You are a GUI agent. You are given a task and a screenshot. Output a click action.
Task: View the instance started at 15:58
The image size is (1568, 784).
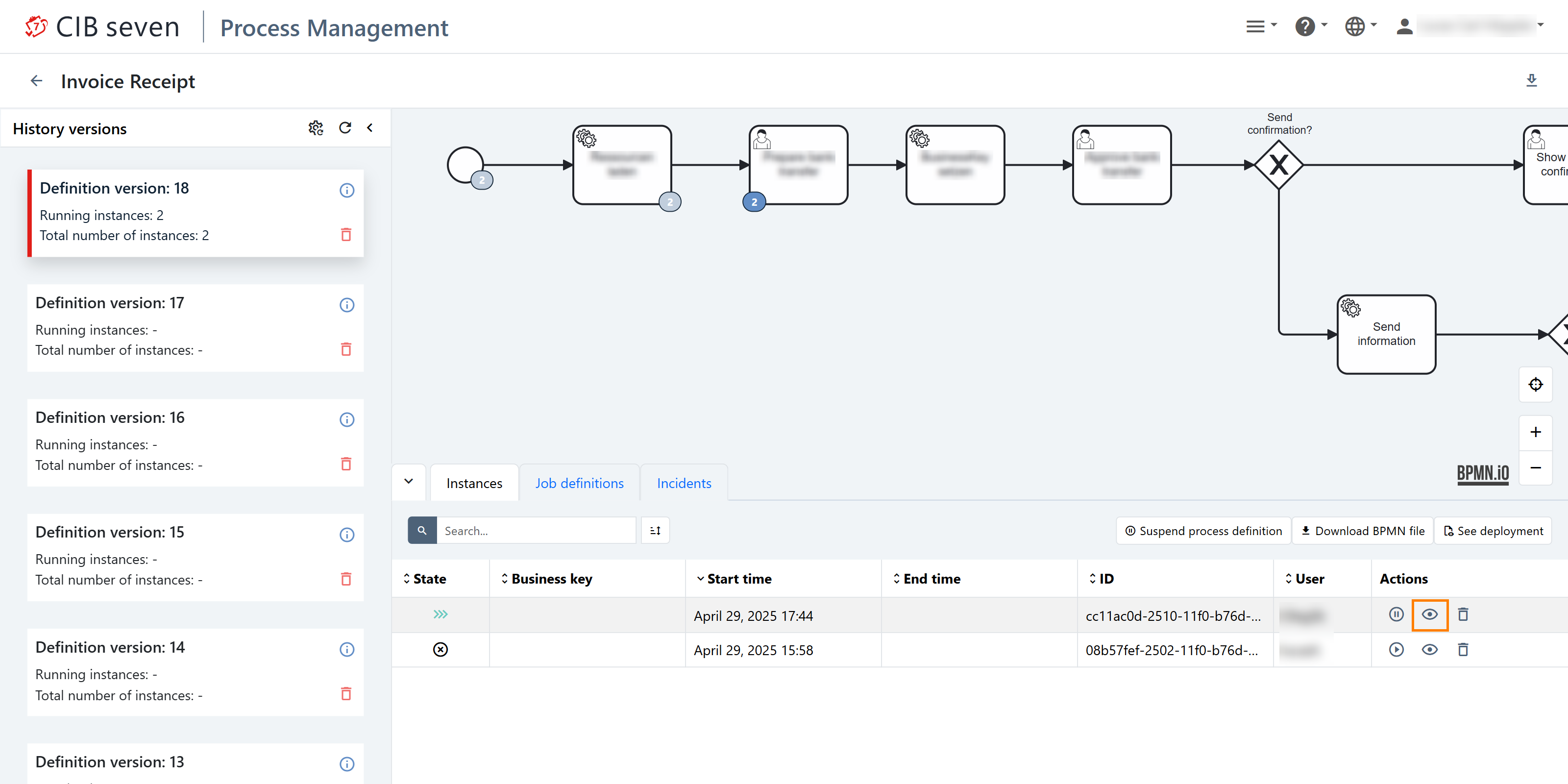pyautogui.click(x=1429, y=649)
